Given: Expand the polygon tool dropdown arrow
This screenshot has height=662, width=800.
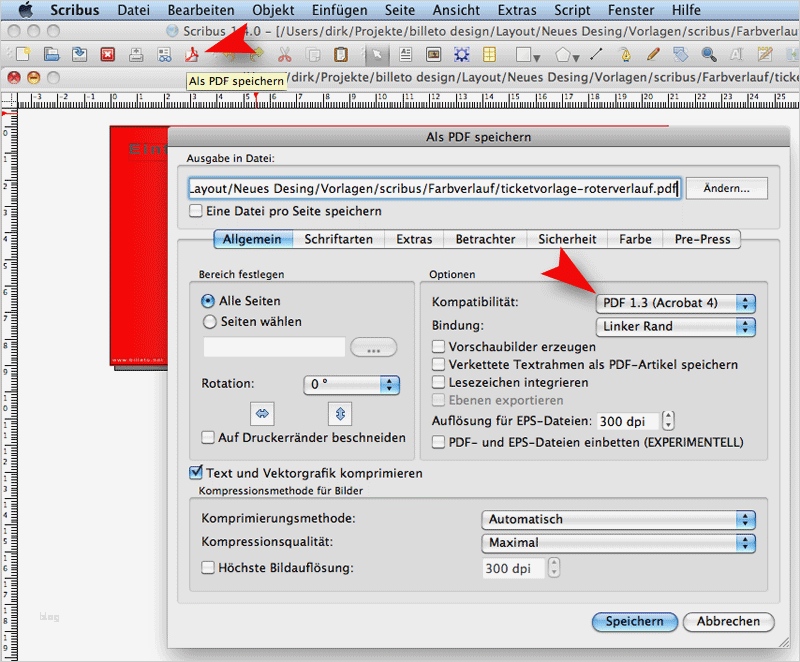Looking at the screenshot, I should pyautogui.click(x=576, y=58).
